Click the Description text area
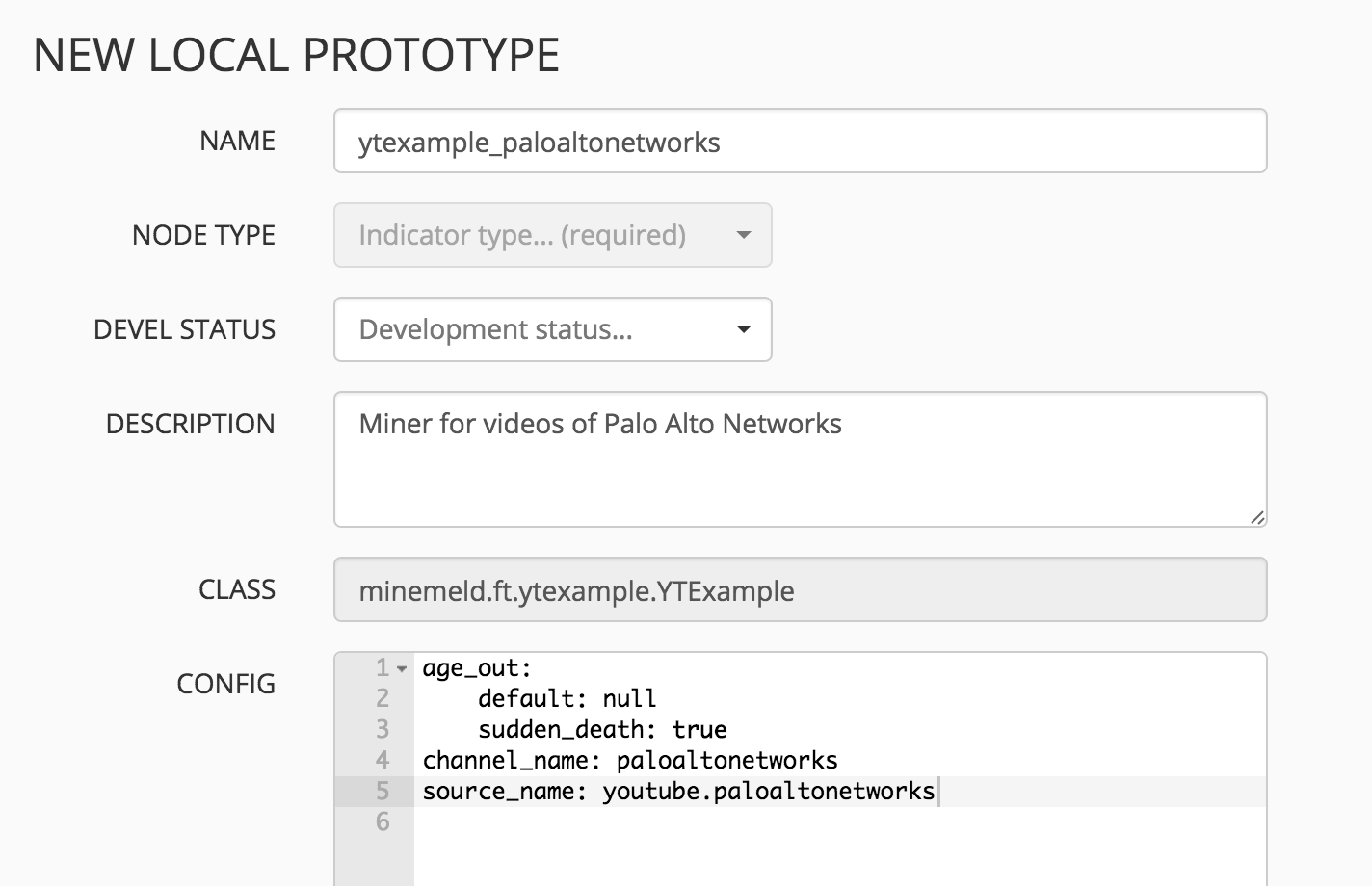 tap(800, 459)
